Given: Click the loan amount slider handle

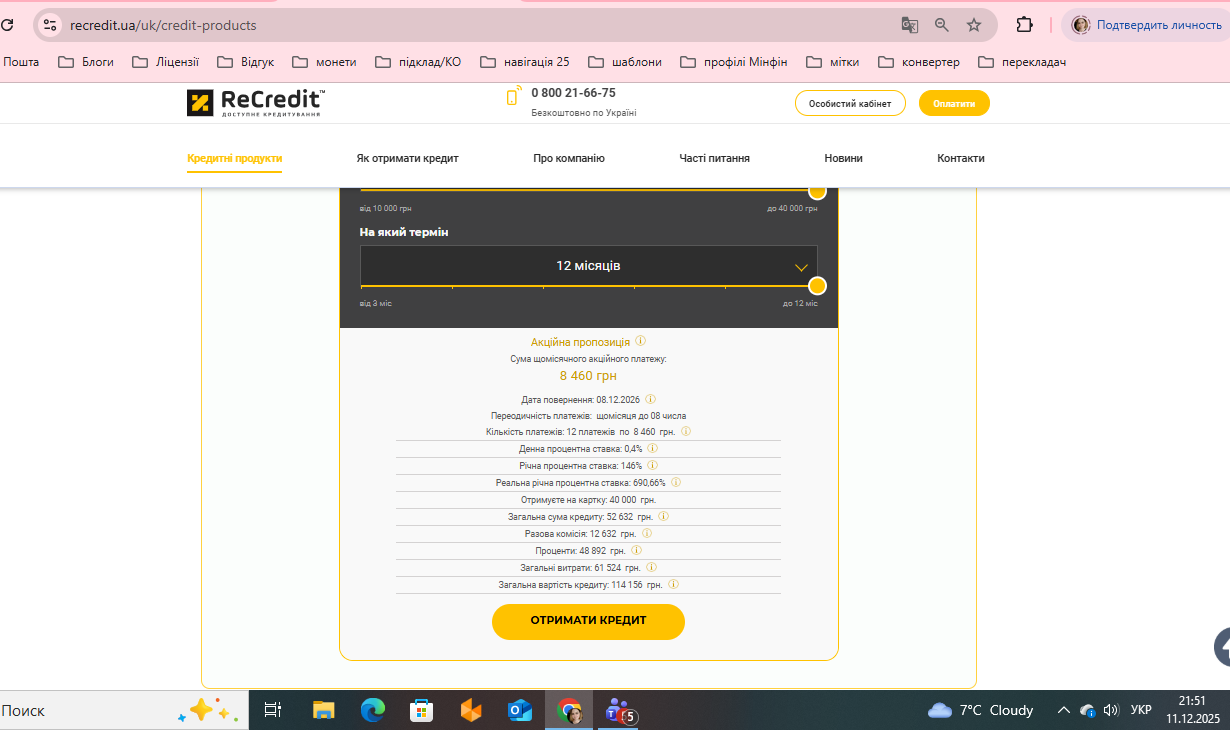Looking at the screenshot, I should tap(817, 191).
